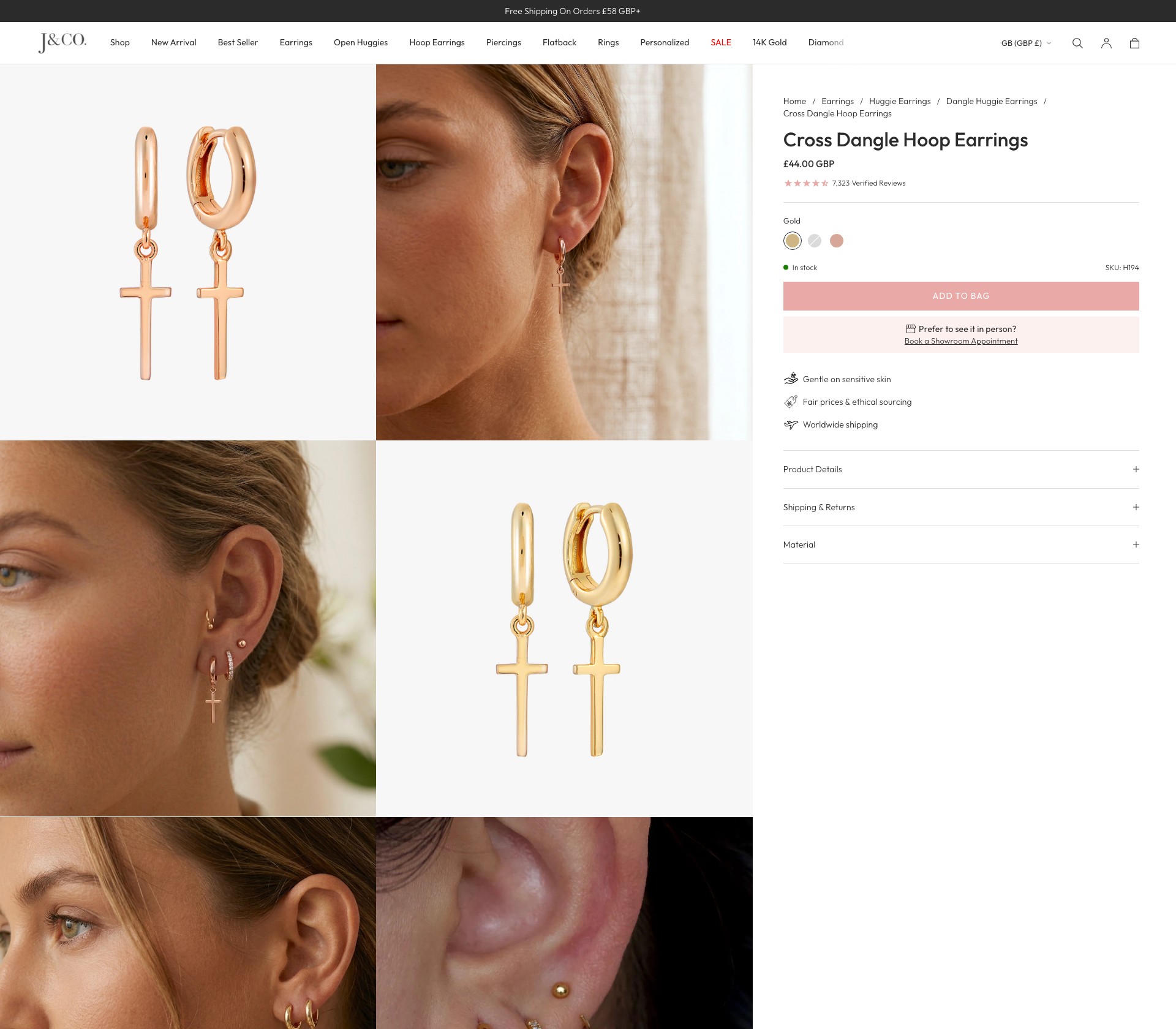Click Fair prices & ethical sourcing text
This screenshot has width=1176, height=1029.
(x=857, y=402)
